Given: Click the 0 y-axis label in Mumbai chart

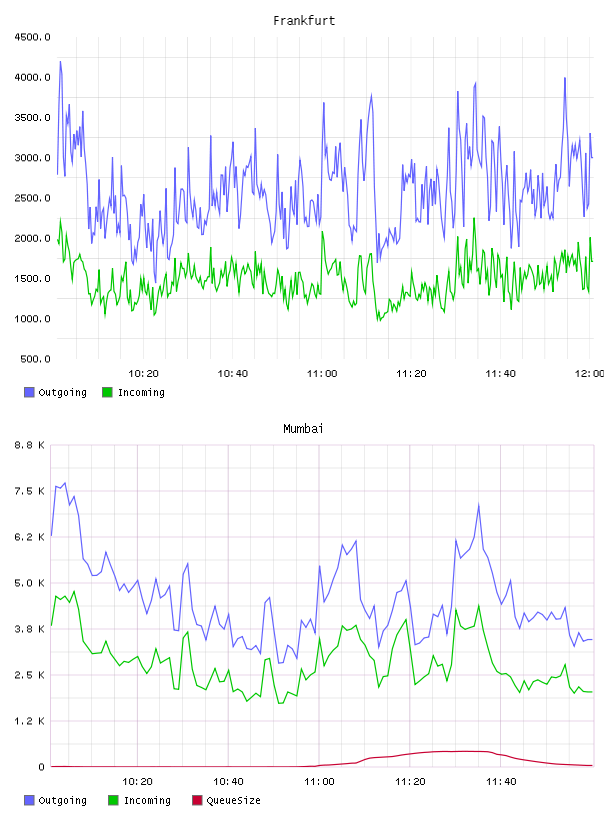Looking at the screenshot, I should 42,767.
